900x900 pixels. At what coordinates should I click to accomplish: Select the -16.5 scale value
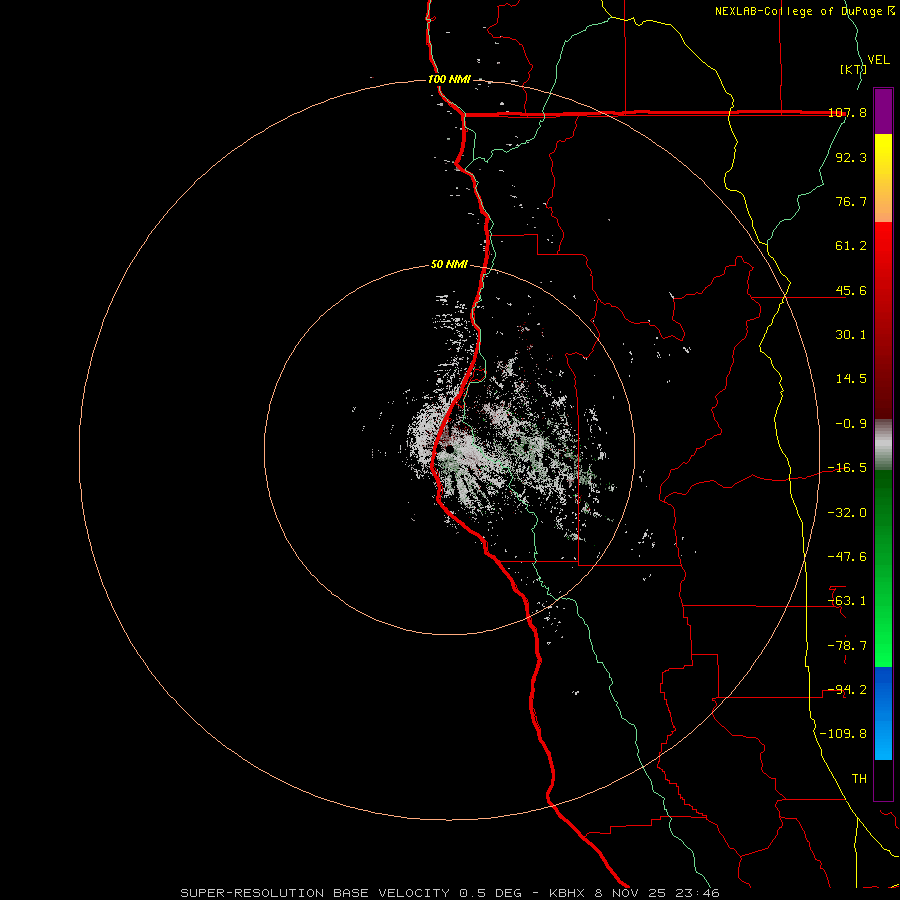click(x=847, y=468)
